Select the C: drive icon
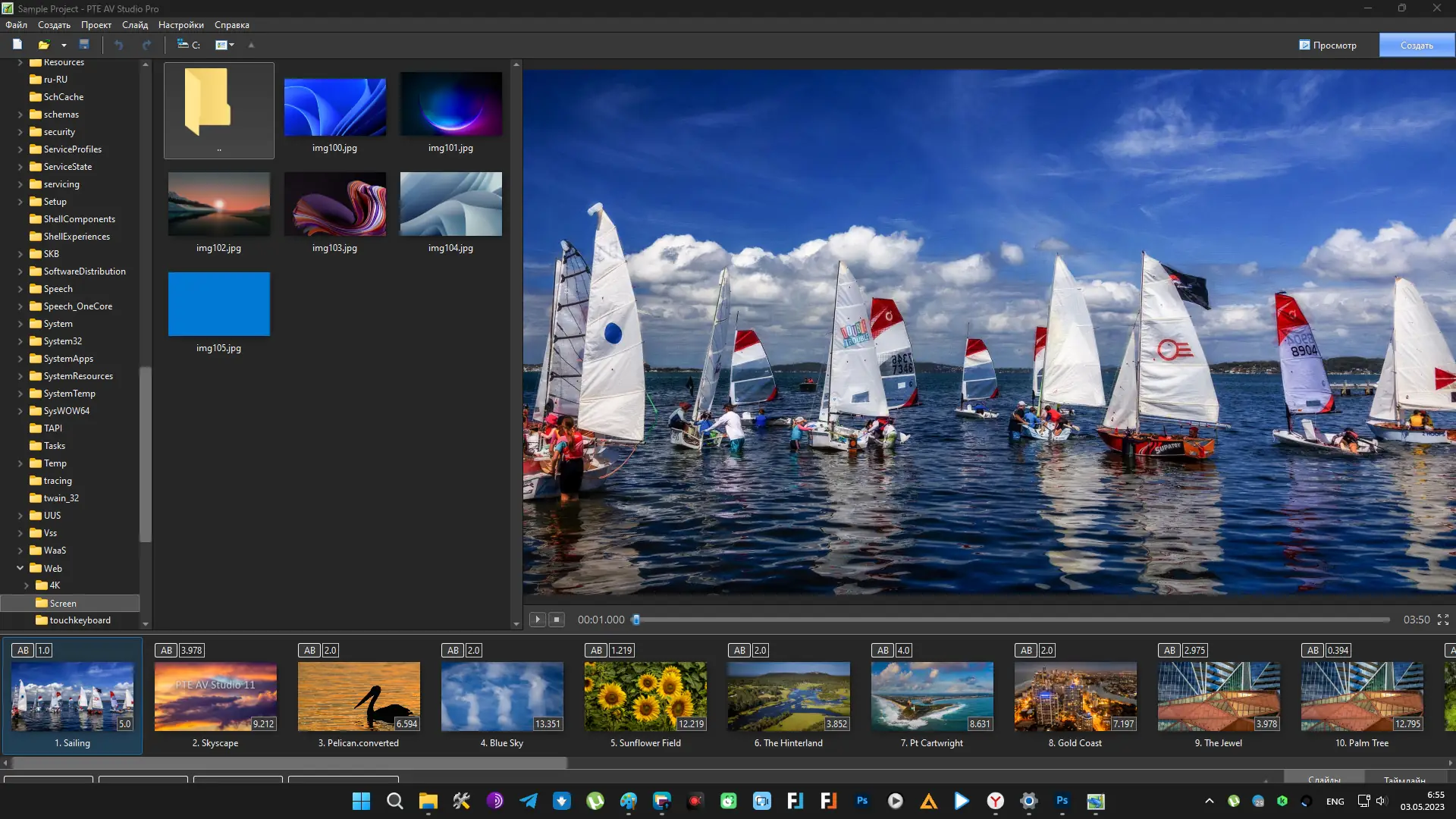This screenshot has width=1456, height=819. click(188, 45)
